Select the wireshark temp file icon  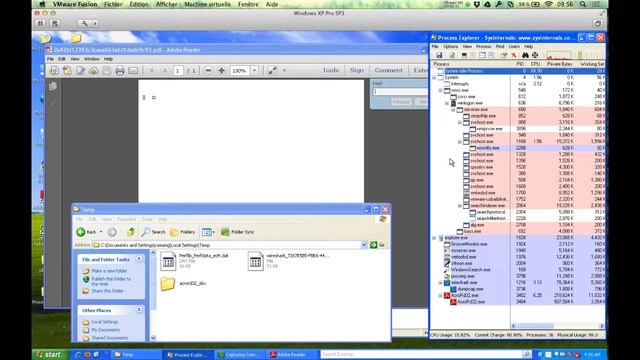(256, 261)
